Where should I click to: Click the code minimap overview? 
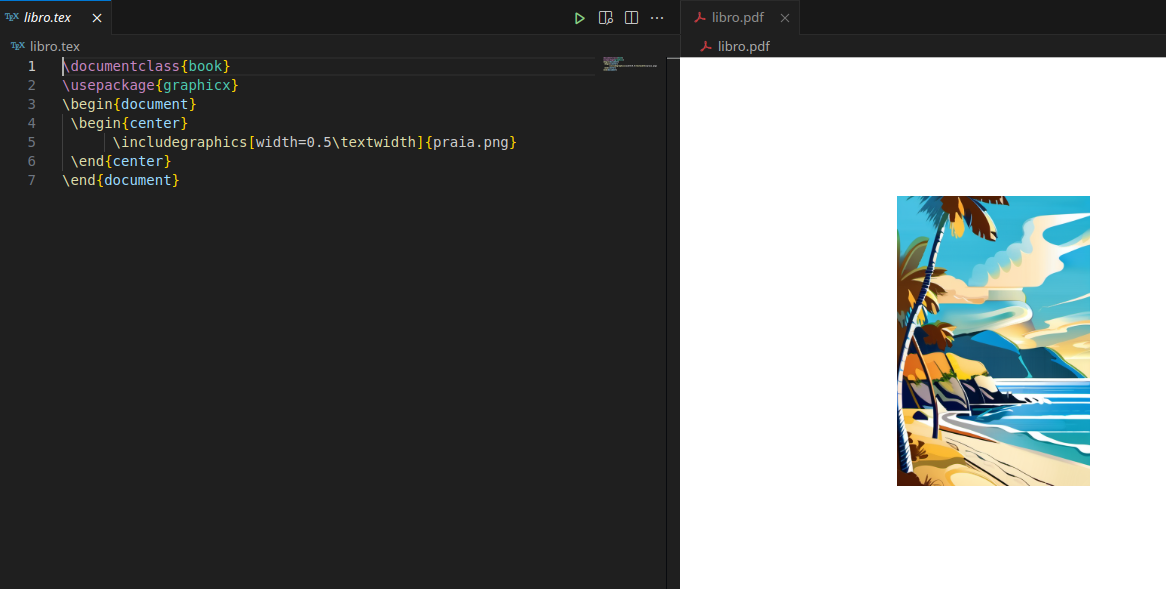click(x=630, y=65)
